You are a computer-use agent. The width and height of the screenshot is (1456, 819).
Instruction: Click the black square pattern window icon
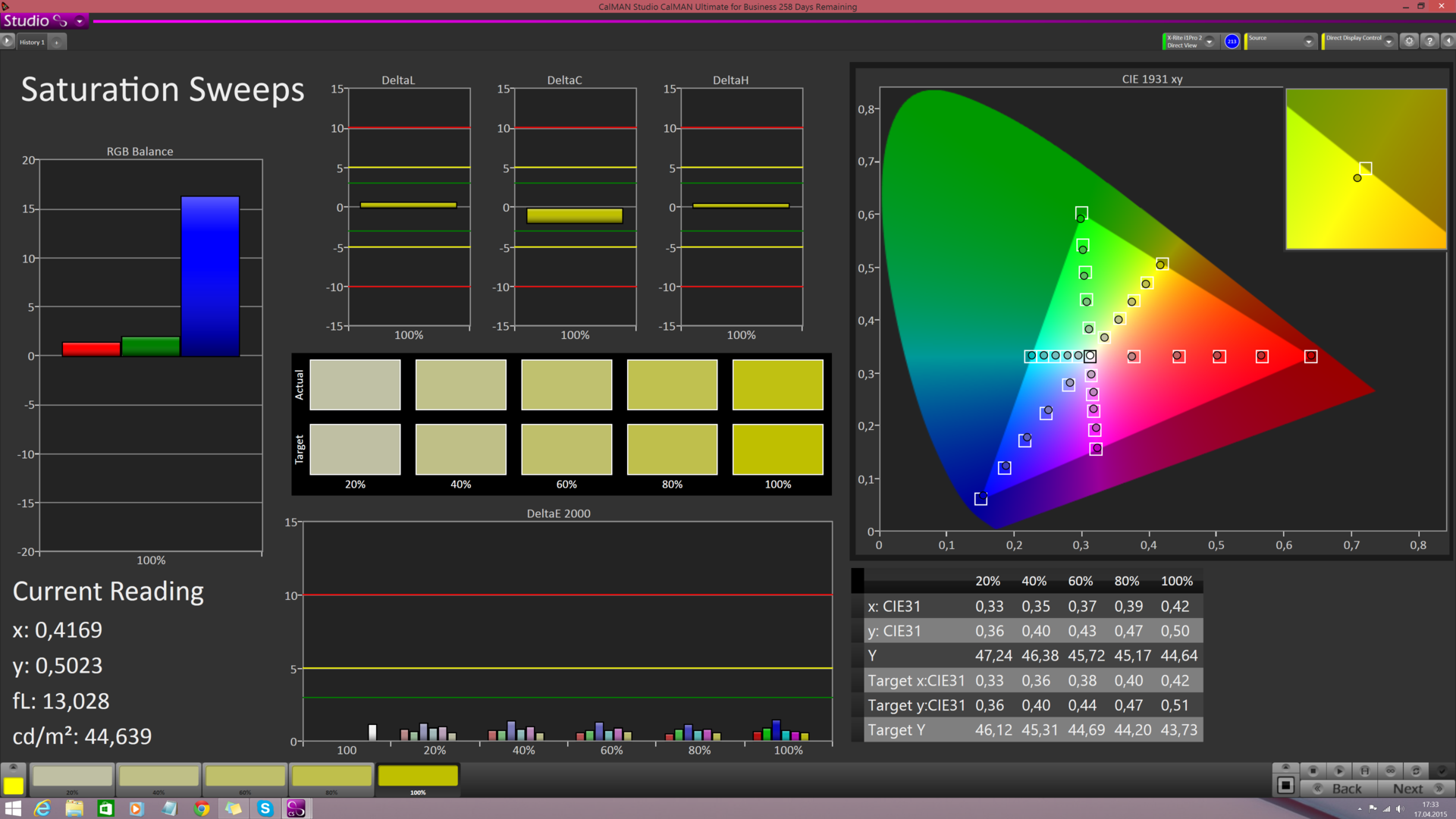tap(1285, 786)
